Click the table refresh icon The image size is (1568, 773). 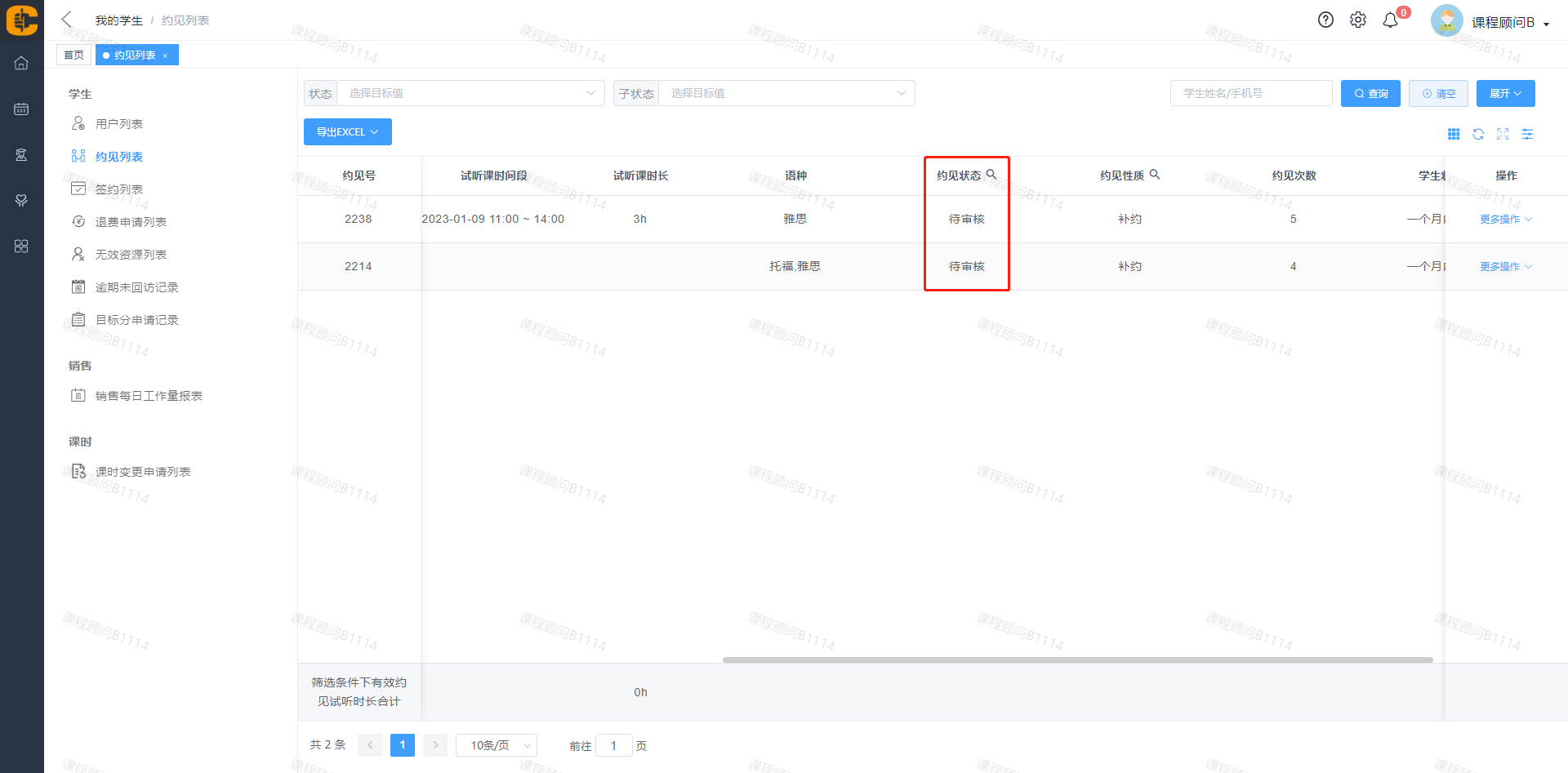(1478, 134)
